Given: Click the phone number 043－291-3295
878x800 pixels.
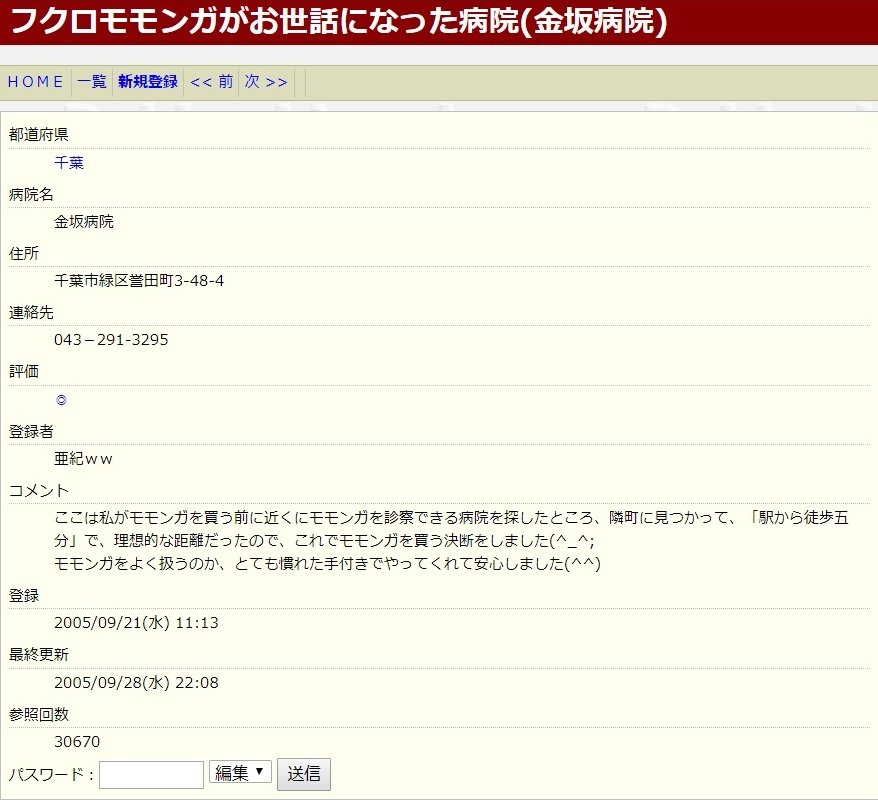Looking at the screenshot, I should (111, 340).
